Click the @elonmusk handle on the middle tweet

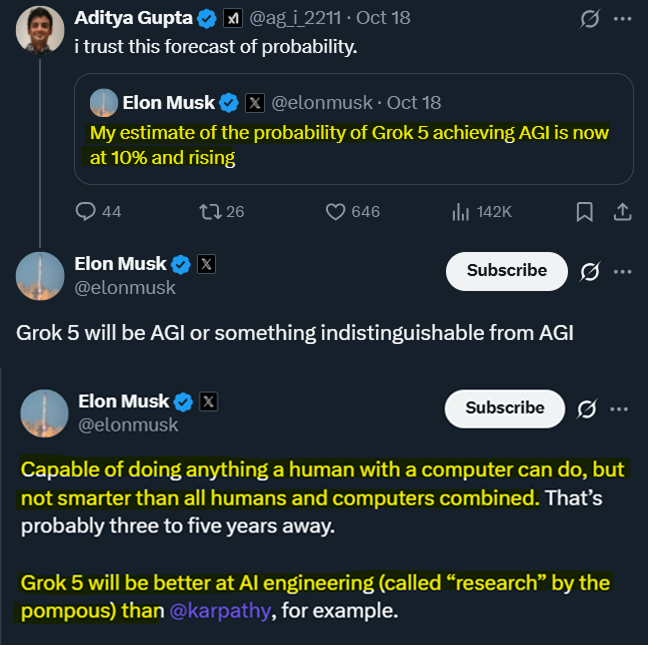tap(125, 288)
